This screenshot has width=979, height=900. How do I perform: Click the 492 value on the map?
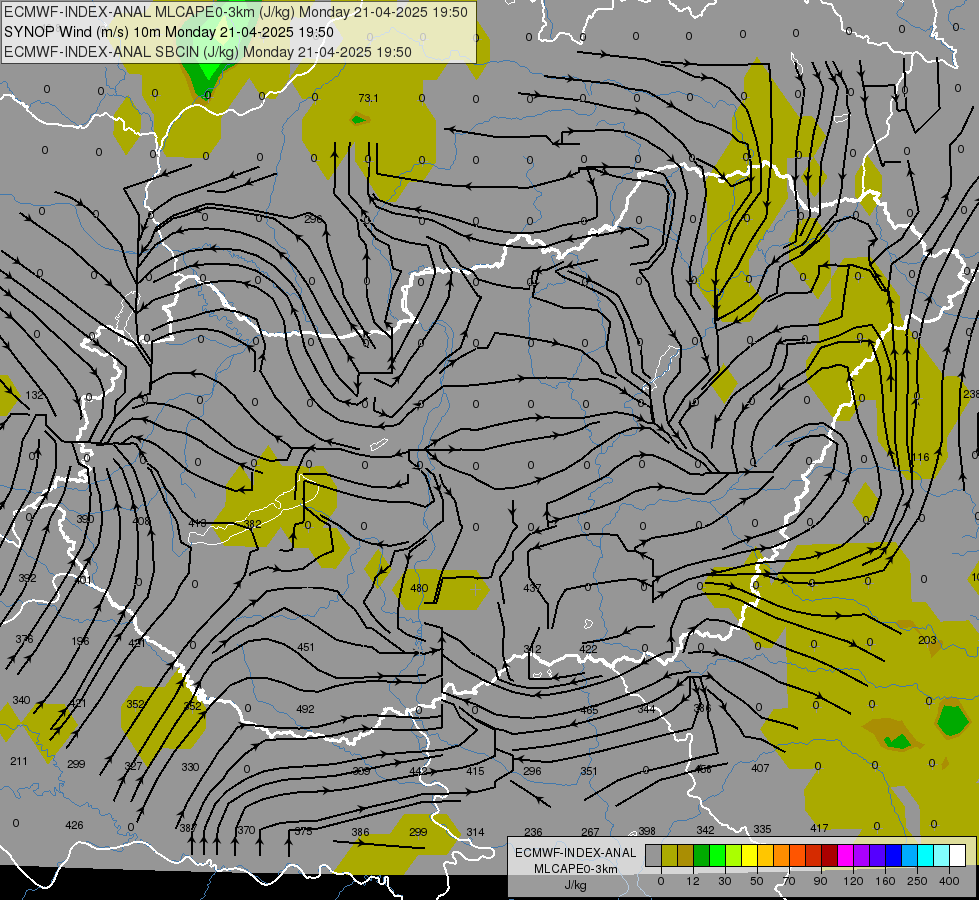point(305,709)
